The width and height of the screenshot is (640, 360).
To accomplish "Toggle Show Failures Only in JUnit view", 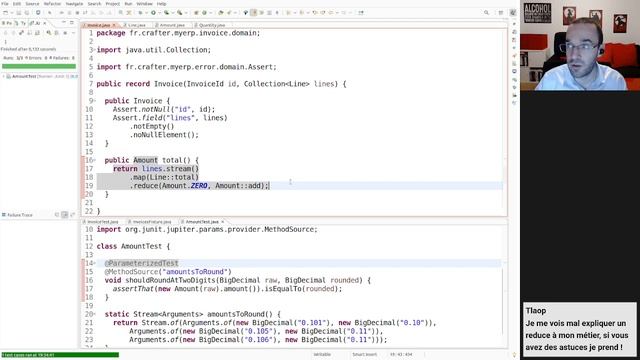I will click(21, 33).
